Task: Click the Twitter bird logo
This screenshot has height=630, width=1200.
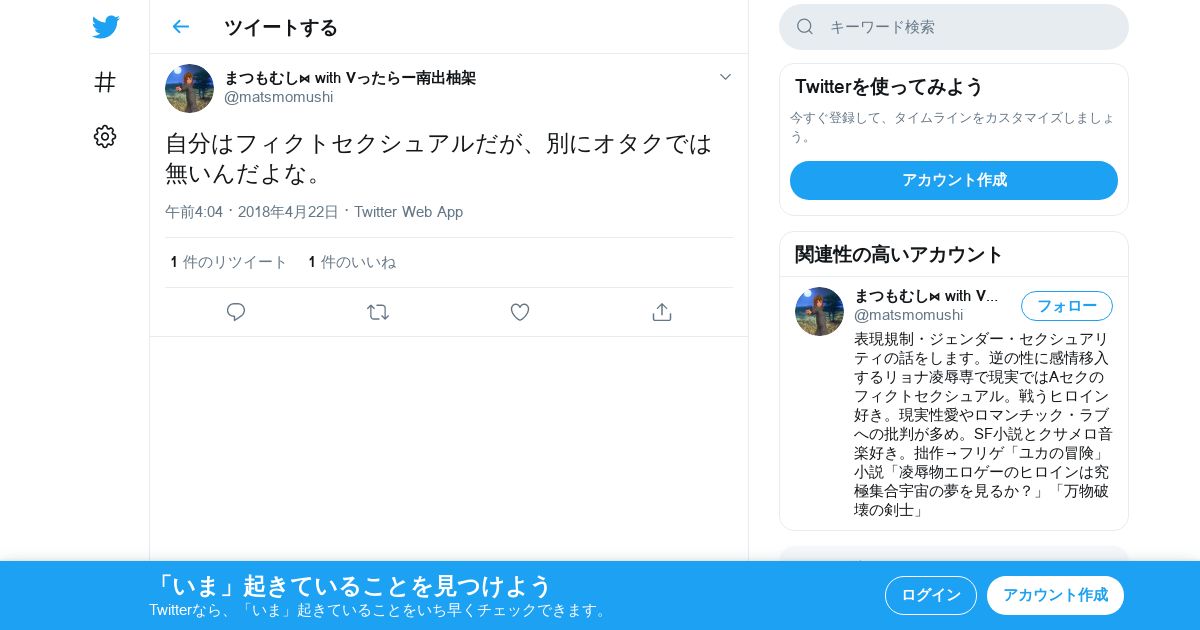Action: [105, 27]
